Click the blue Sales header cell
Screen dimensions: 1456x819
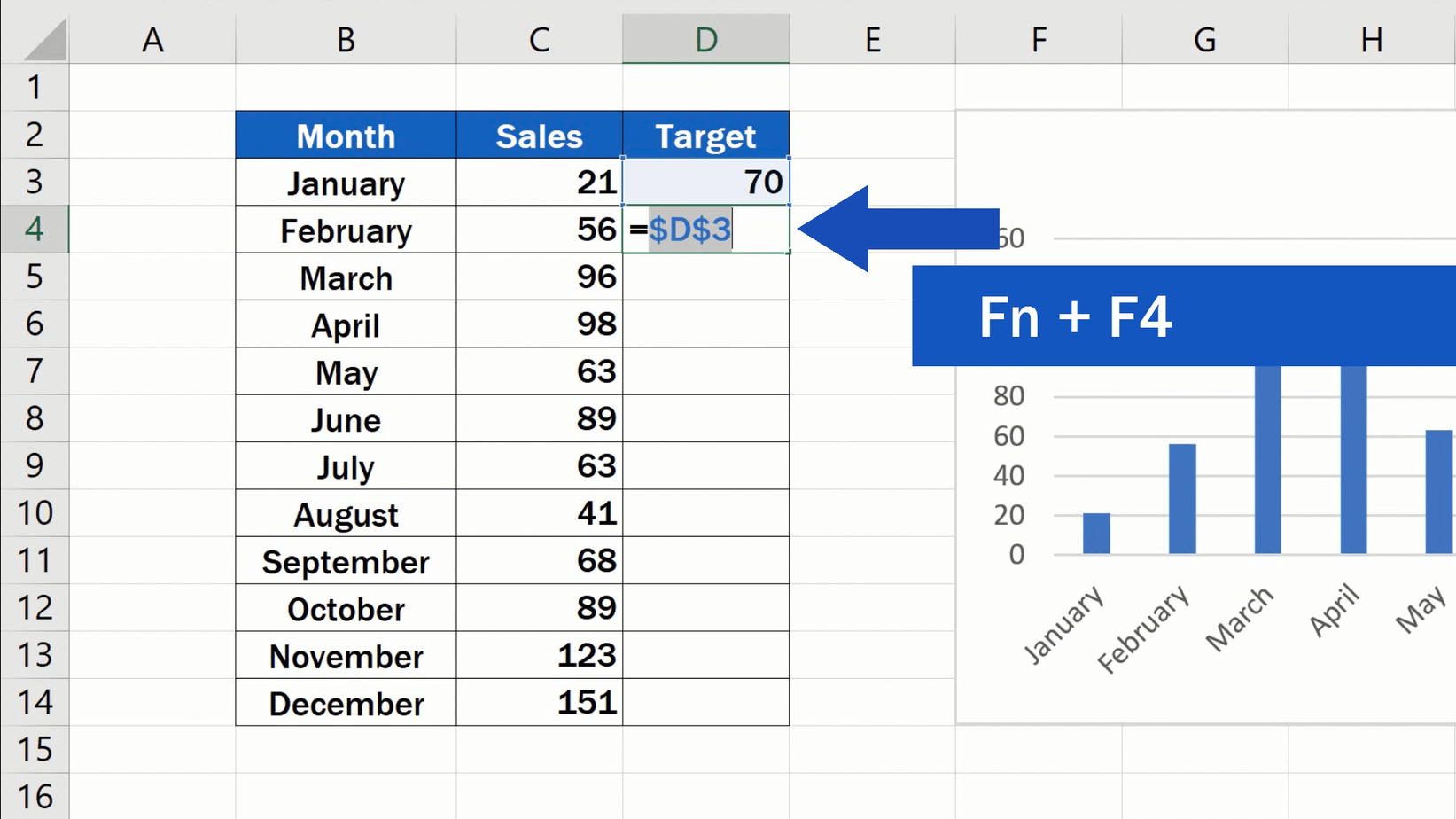click(x=538, y=135)
